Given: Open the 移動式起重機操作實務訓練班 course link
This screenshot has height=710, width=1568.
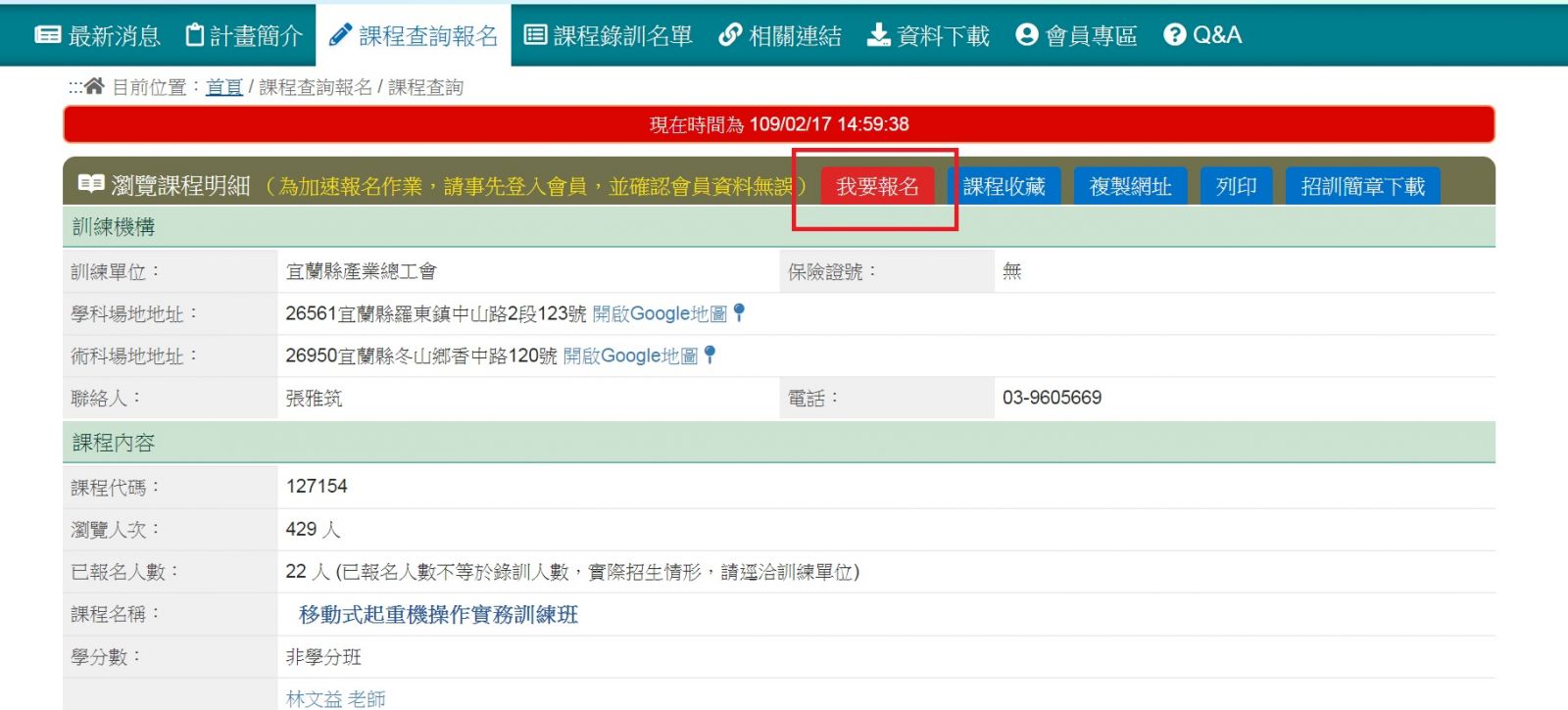Looking at the screenshot, I should click(438, 614).
